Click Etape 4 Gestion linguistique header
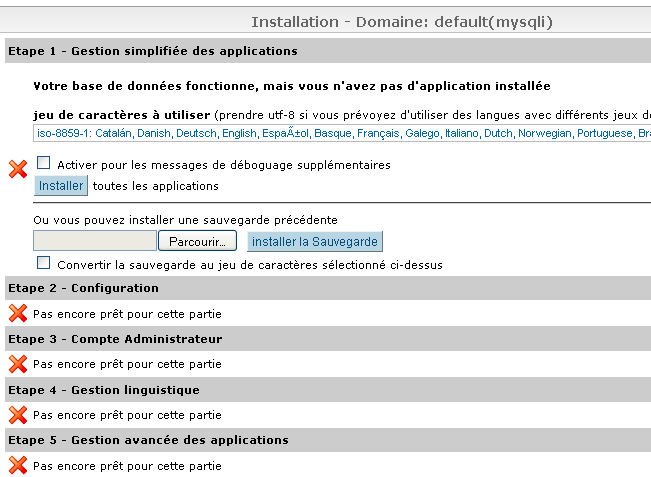Screen dimensions: 651x477 [103, 390]
